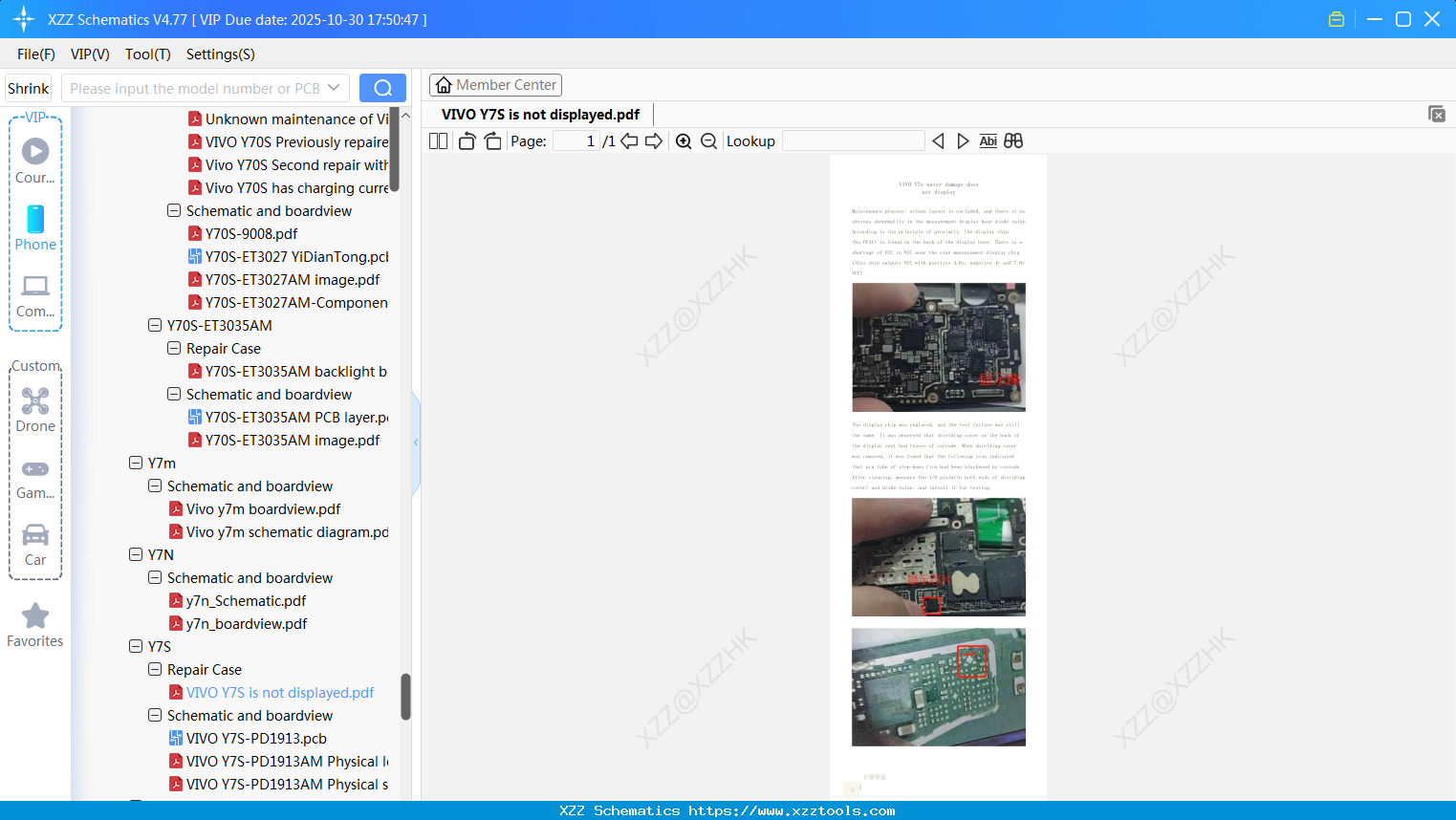Toggle the two-page side-by-side view
Viewport: 1456px width, 820px height.
pos(438,141)
